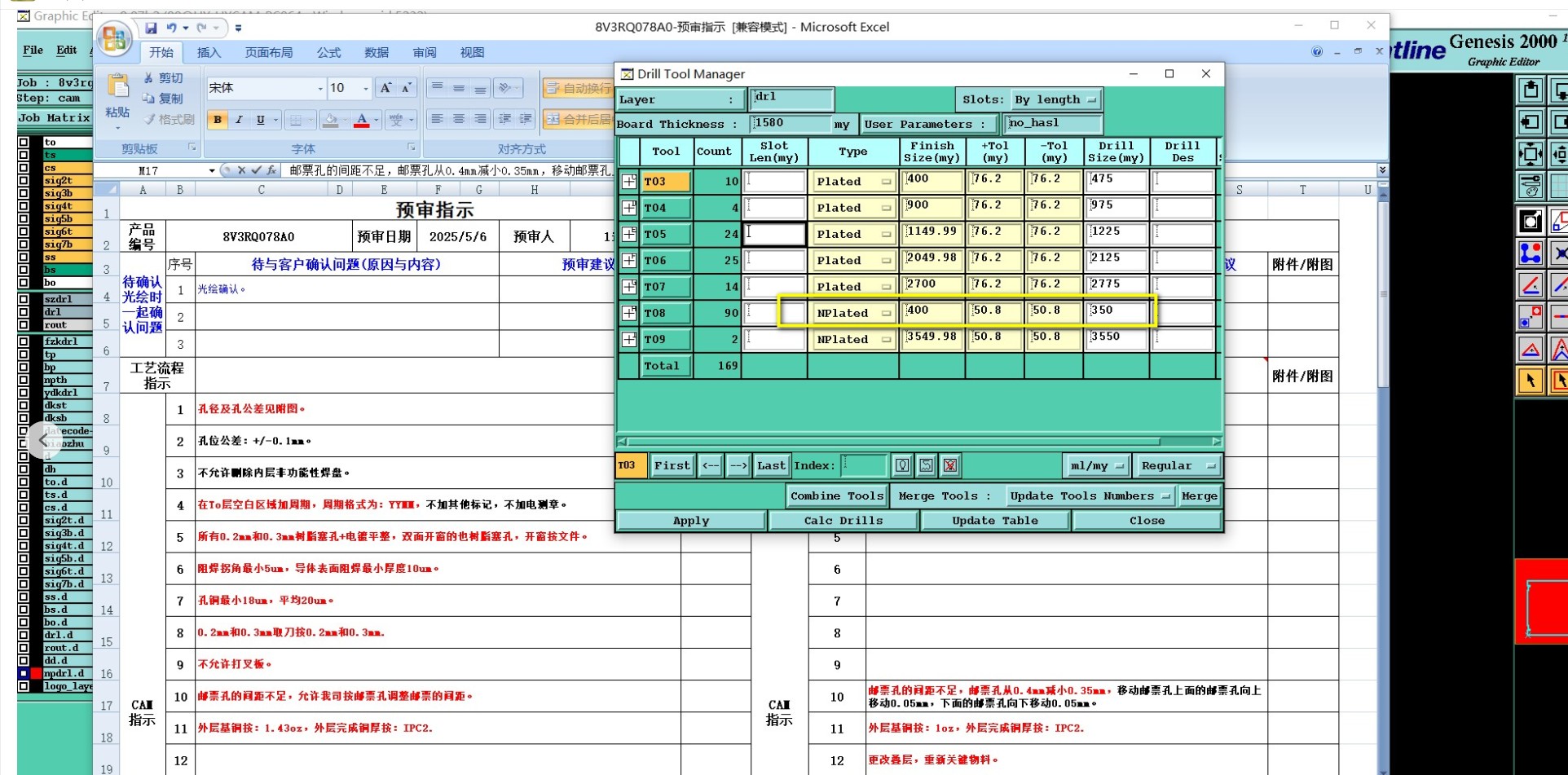Click the Paste clipboard icon
Viewport: 1568px width, 775px height.
[x=117, y=86]
